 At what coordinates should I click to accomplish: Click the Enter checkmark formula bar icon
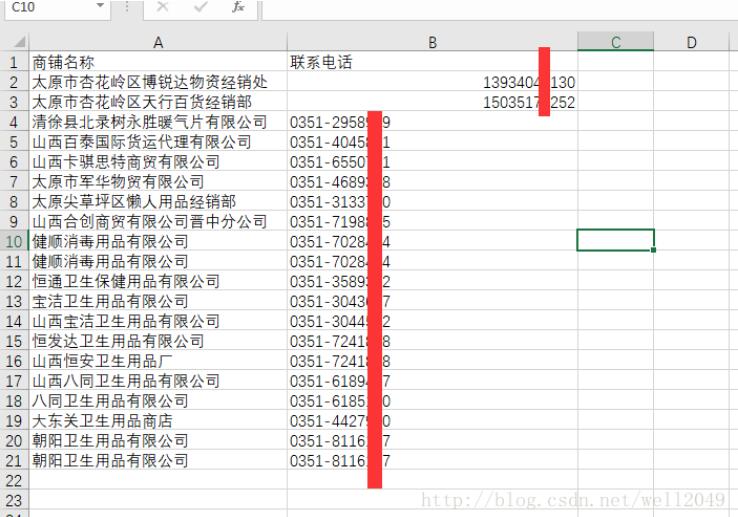(x=201, y=7)
